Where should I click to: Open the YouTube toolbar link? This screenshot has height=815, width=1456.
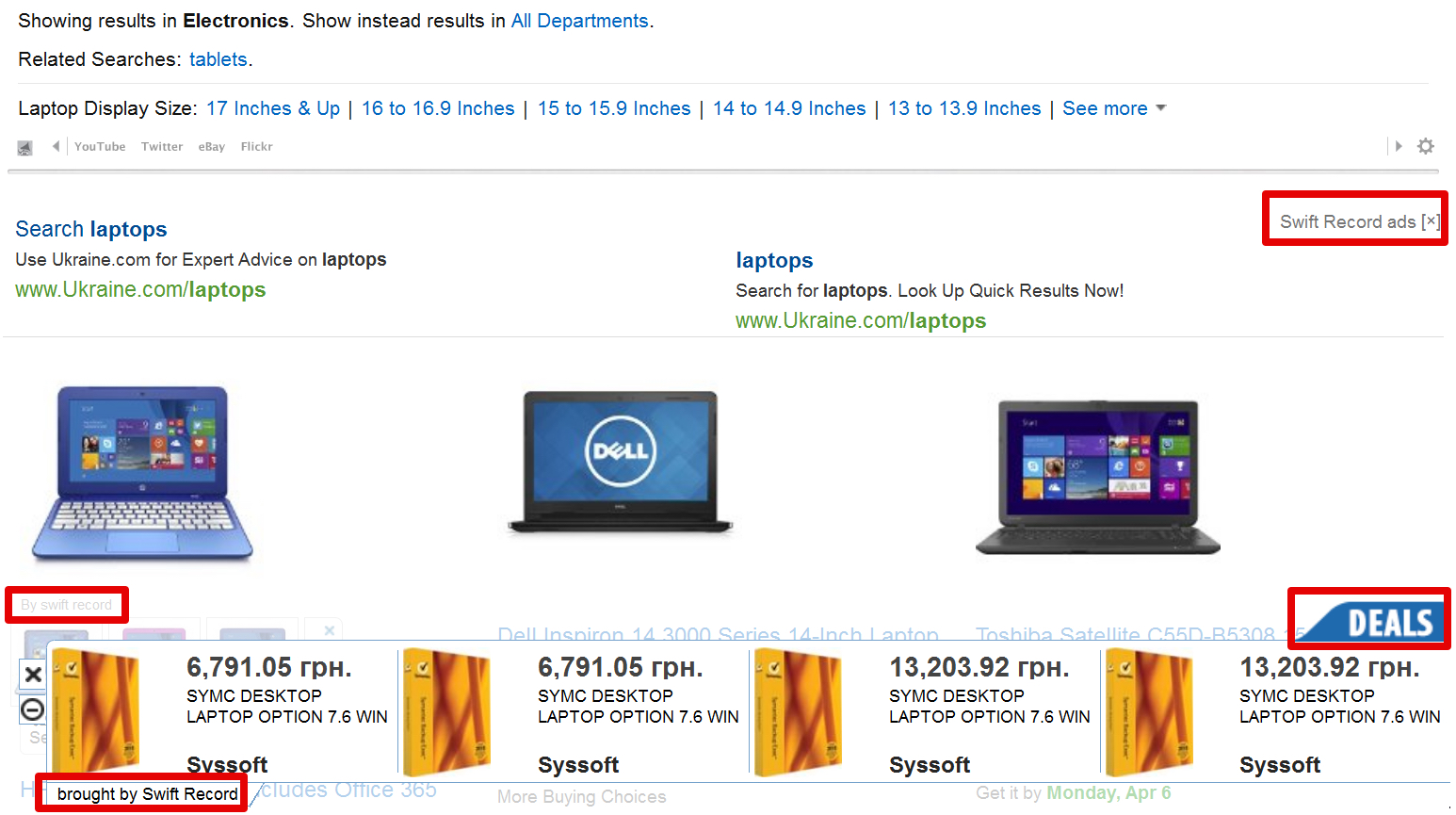pos(100,147)
